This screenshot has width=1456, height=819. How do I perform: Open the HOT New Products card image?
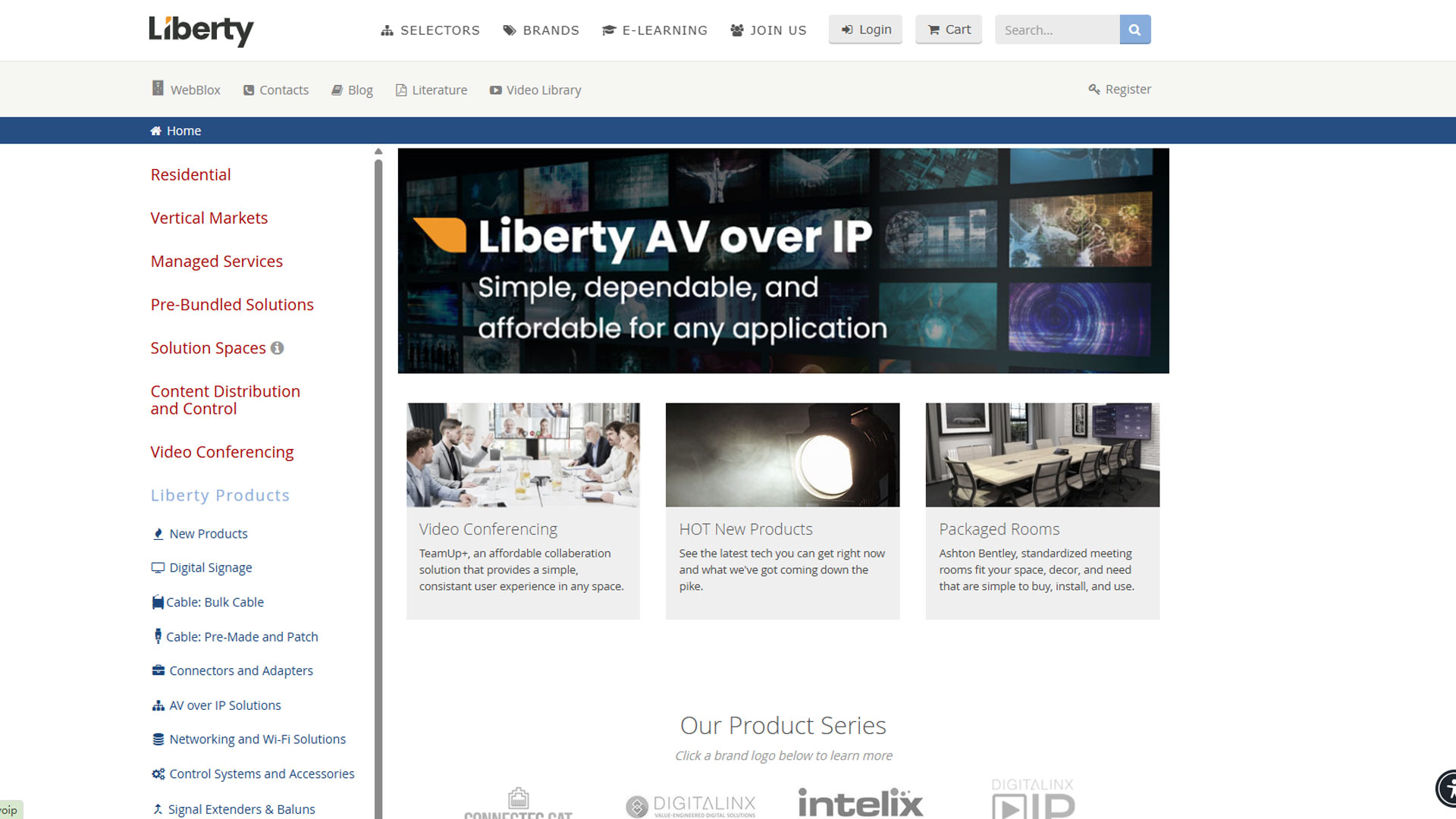(783, 455)
